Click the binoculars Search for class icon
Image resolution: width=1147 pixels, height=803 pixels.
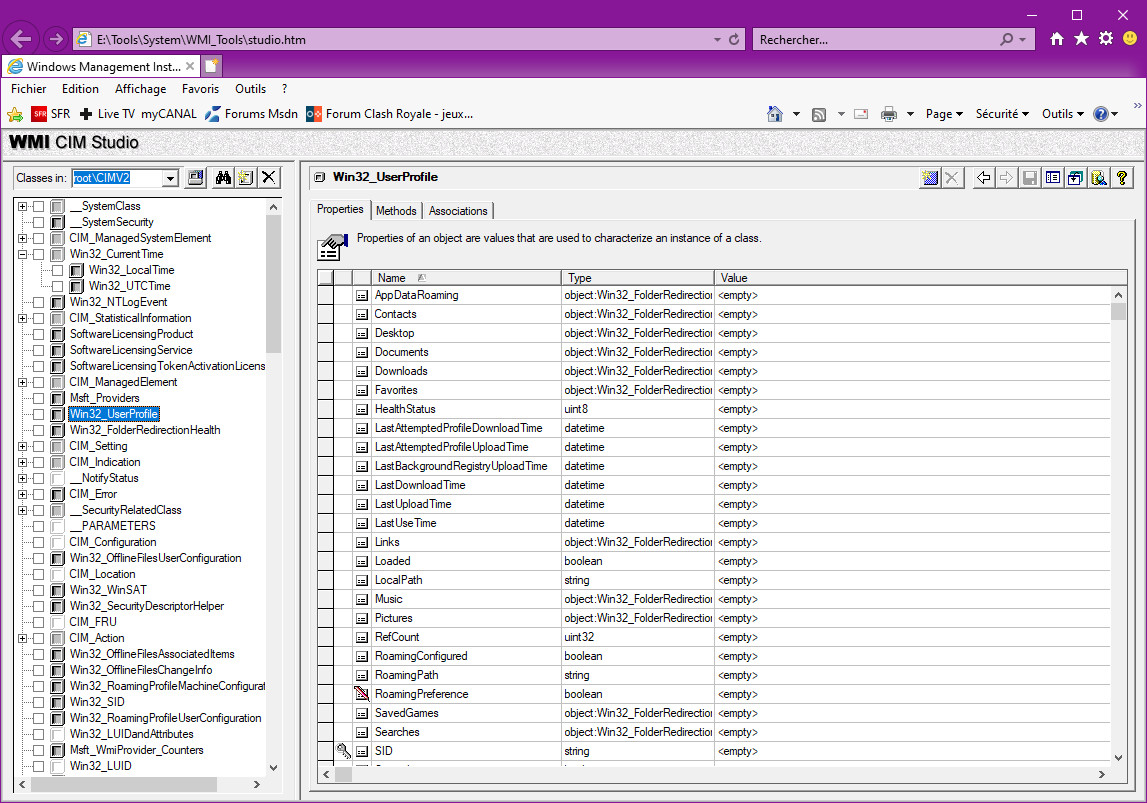(x=224, y=178)
